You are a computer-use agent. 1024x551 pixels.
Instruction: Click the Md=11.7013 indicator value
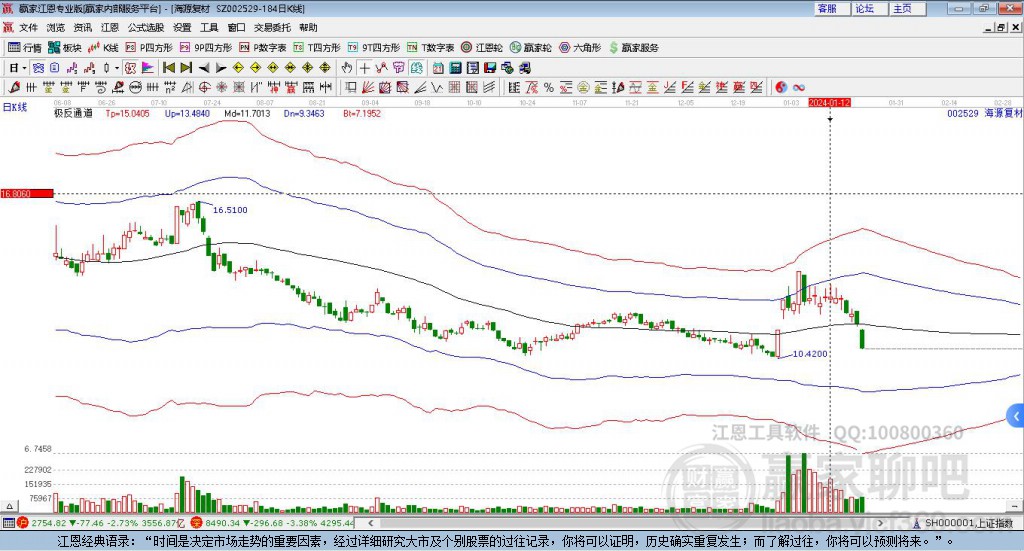click(x=247, y=114)
